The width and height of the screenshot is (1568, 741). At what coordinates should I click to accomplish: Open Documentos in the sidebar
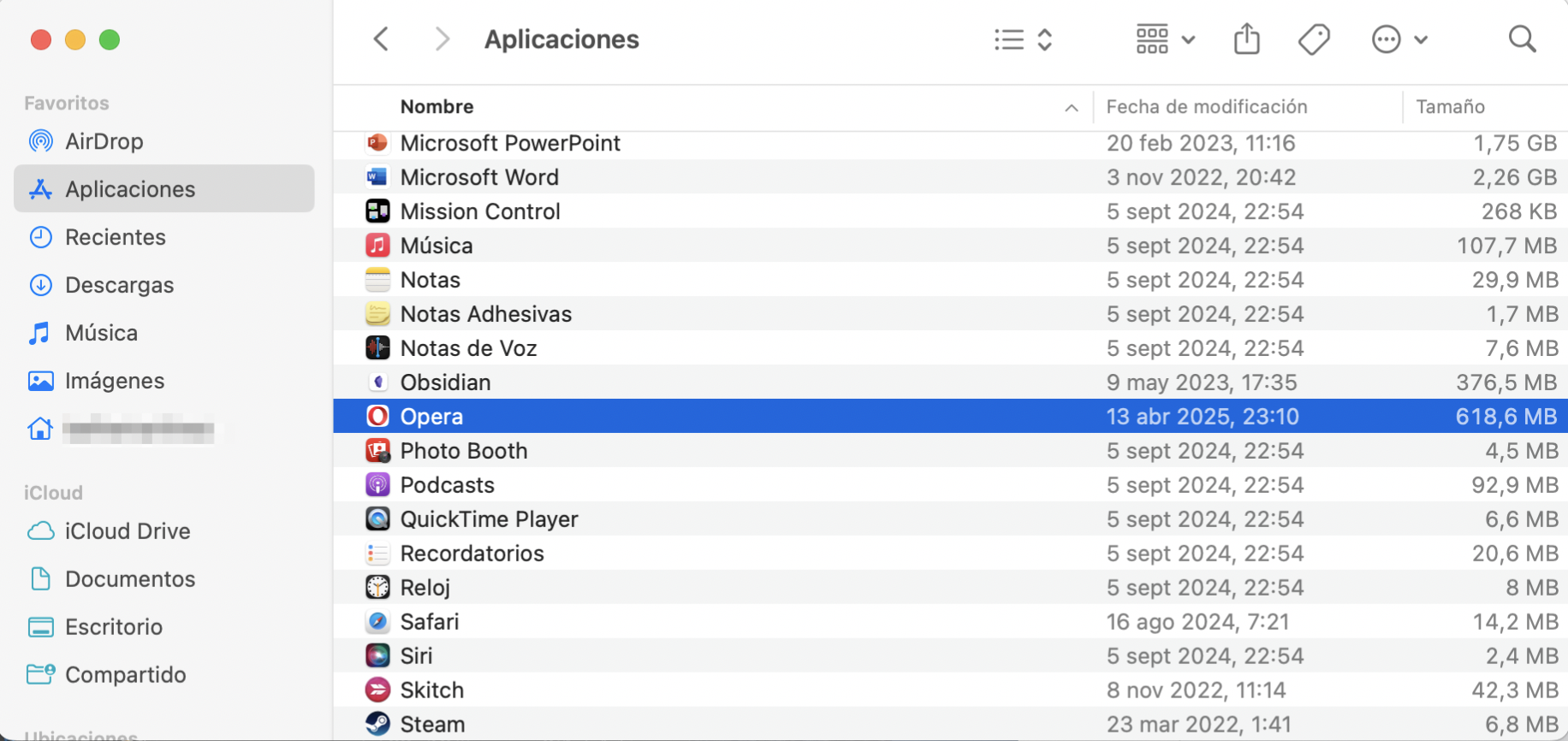tap(164, 579)
